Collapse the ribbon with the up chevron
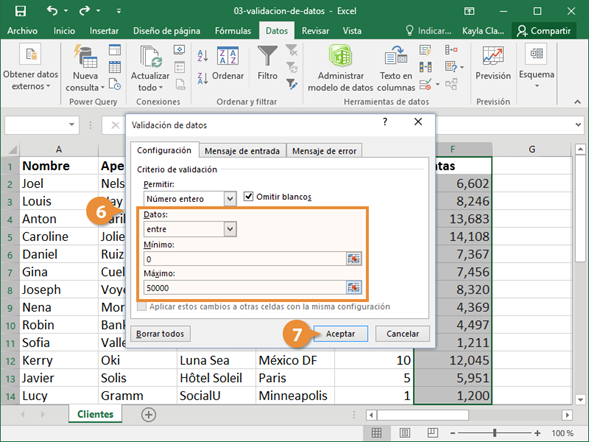The width and height of the screenshot is (589, 442). (577, 101)
